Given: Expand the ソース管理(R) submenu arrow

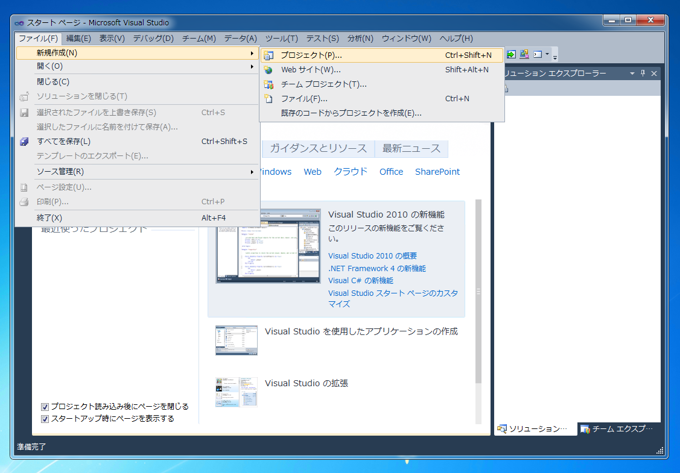Looking at the screenshot, I should [252, 172].
